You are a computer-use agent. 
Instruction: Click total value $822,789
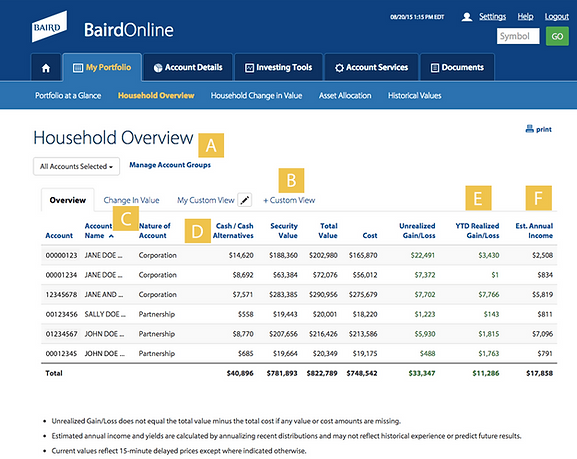coord(322,373)
